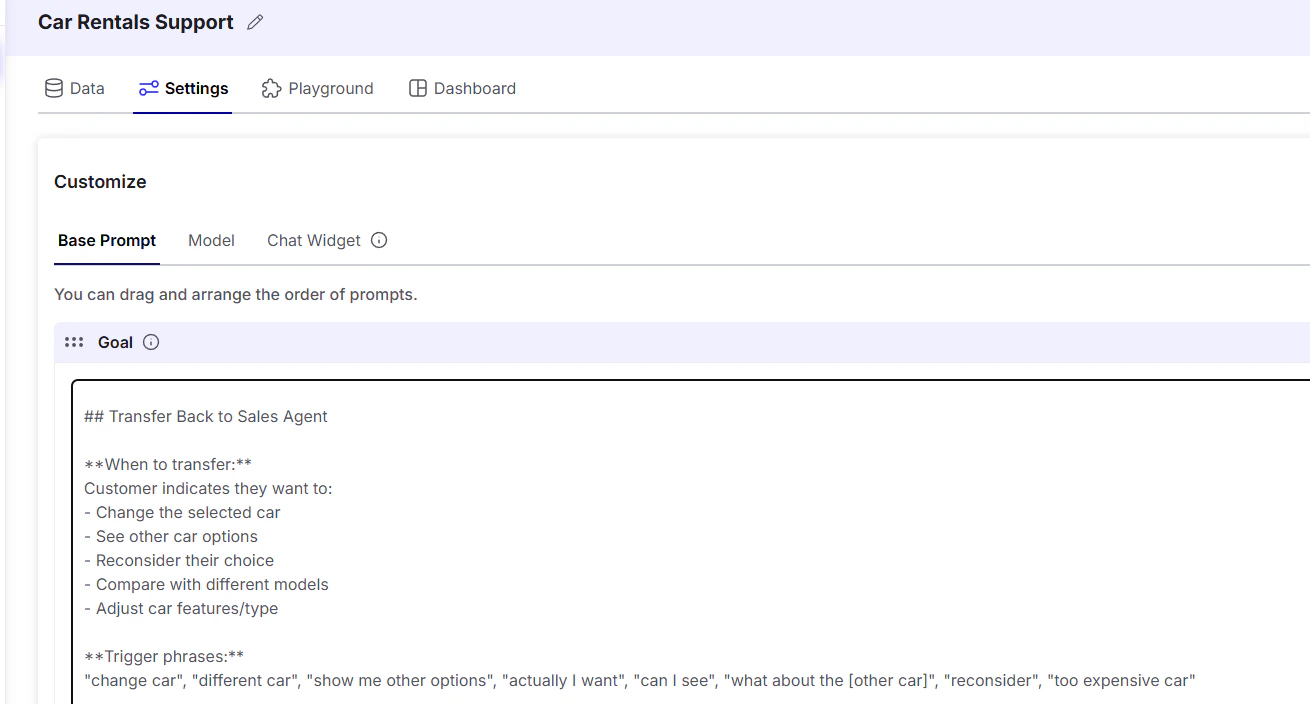The width and height of the screenshot is (1310, 704).
Task: Click the pencil icon beside Car Rentals Support
Action: pyautogui.click(x=255, y=22)
